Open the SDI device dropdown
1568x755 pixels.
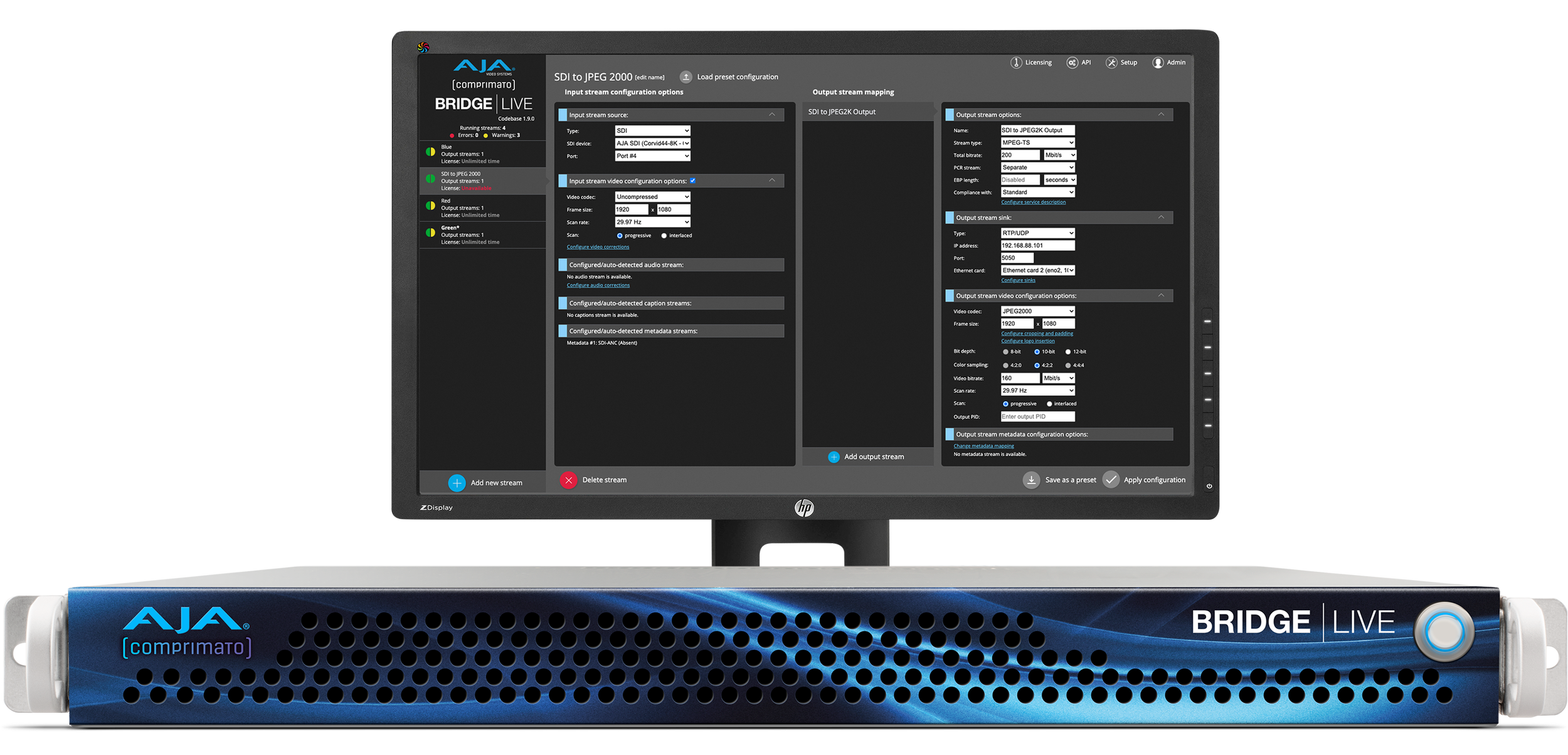(x=652, y=143)
